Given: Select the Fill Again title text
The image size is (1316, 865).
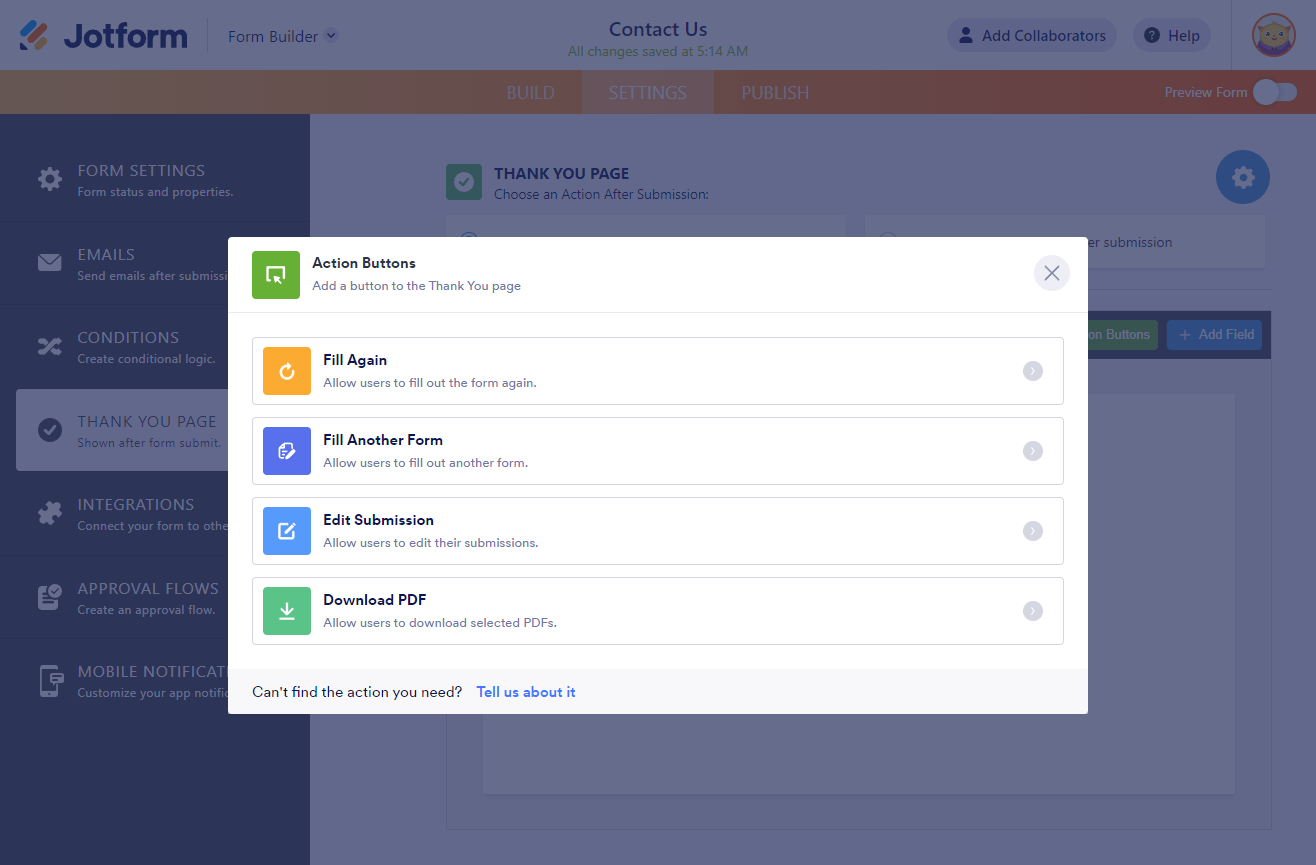Looking at the screenshot, I should click(x=355, y=360).
